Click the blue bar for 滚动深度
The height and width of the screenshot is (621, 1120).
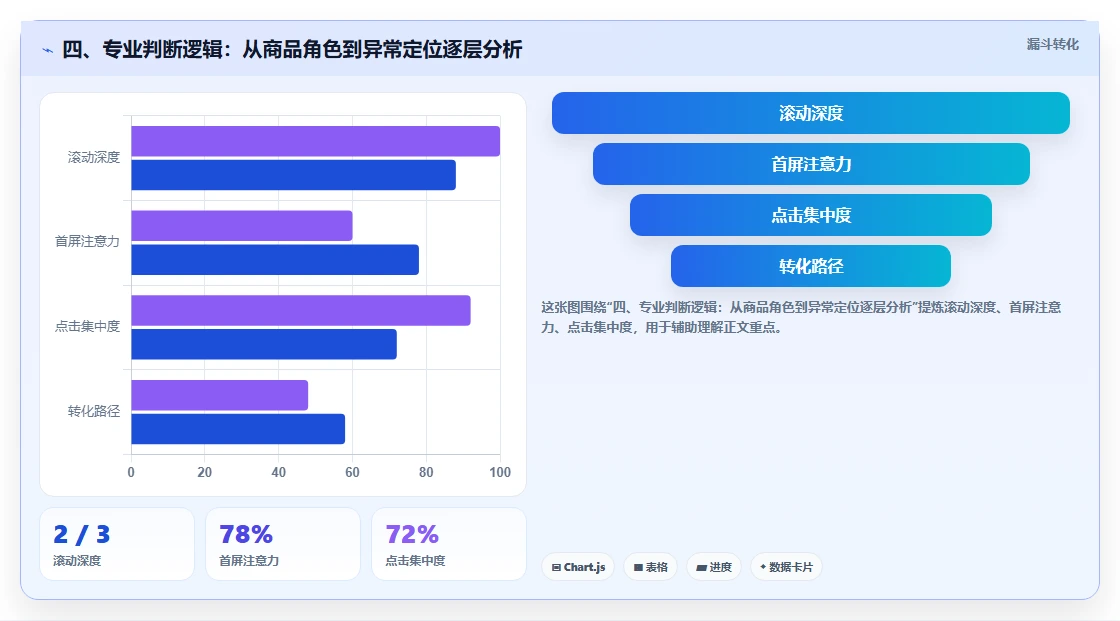[x=294, y=175]
